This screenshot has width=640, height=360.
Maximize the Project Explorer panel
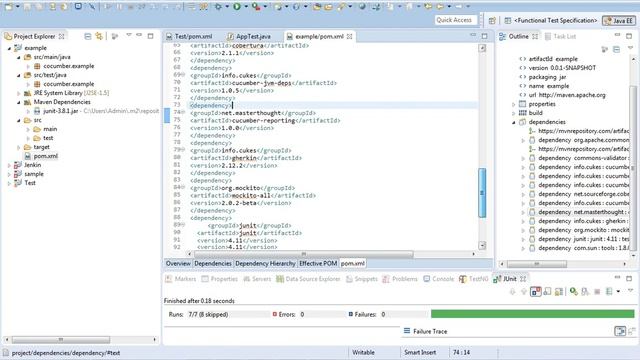151,36
